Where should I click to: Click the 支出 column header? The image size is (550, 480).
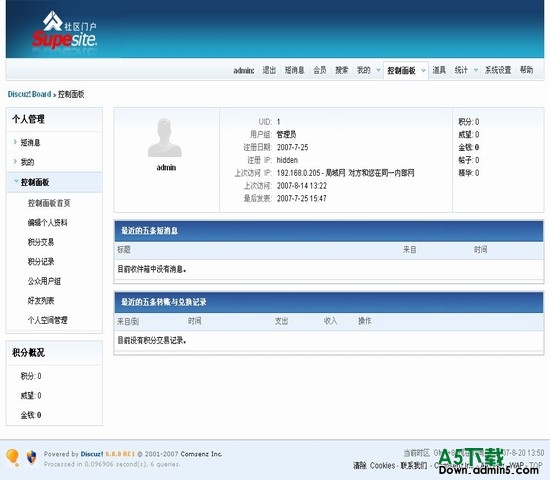(281, 321)
